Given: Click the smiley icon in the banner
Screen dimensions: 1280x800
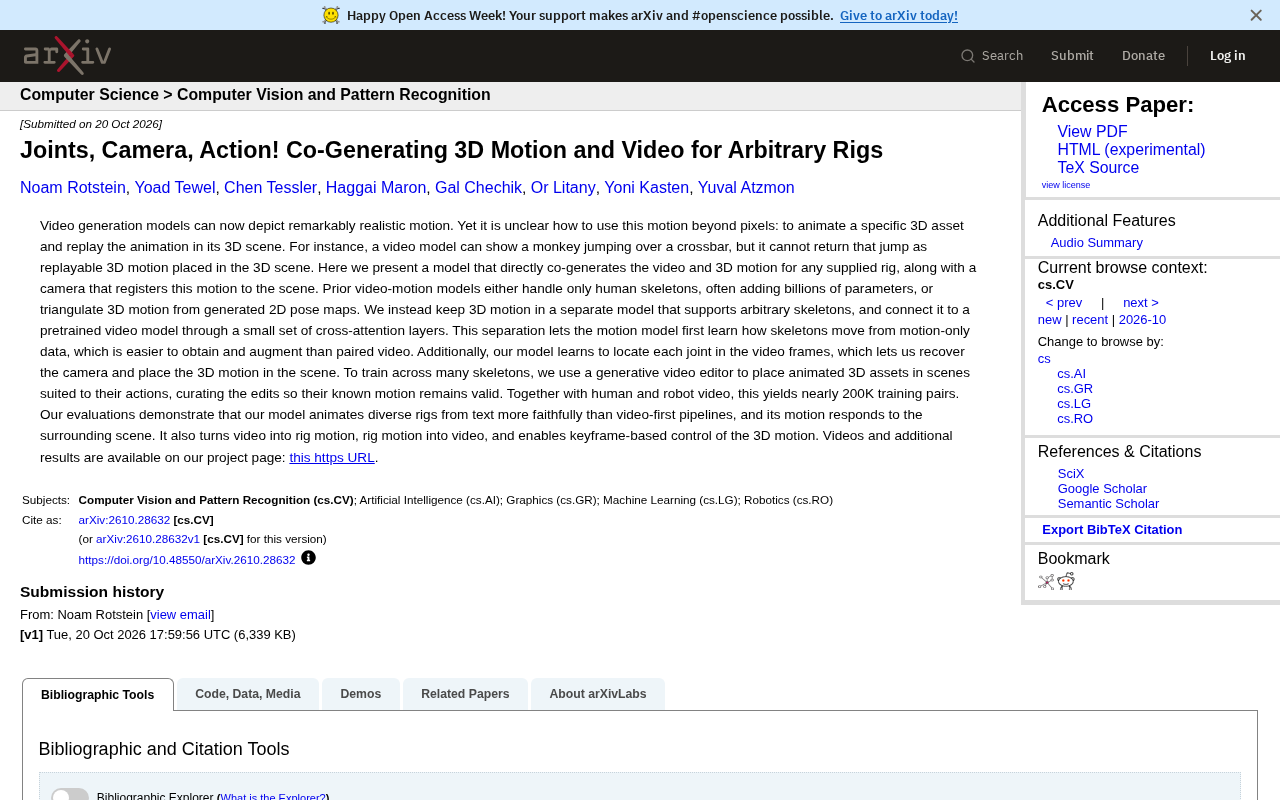Looking at the screenshot, I should pos(331,15).
